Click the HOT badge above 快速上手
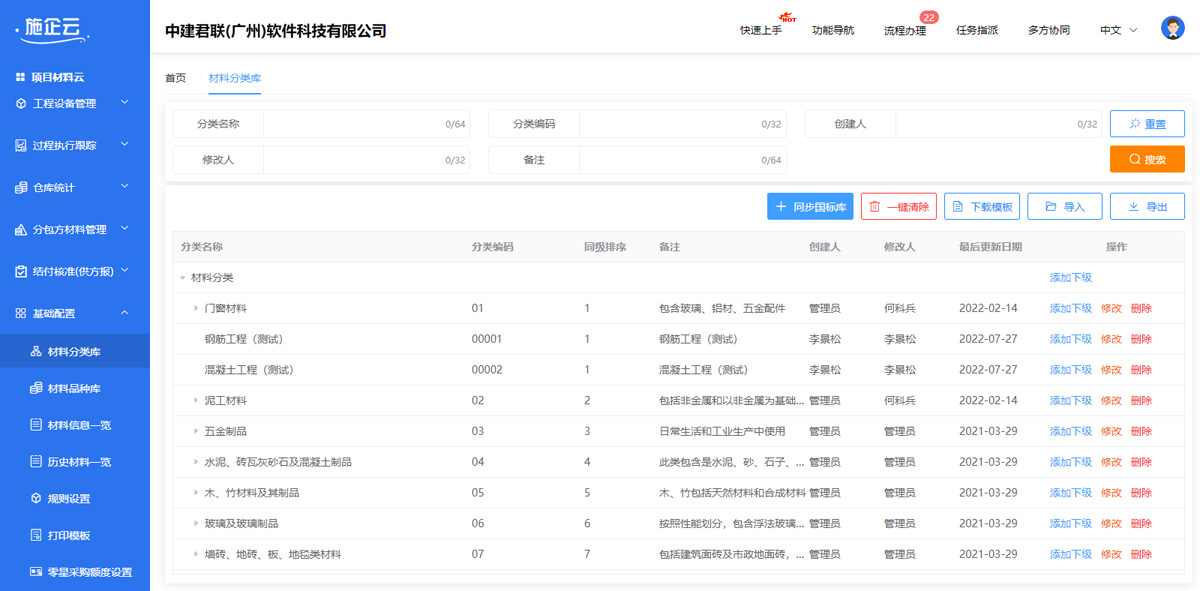The height and width of the screenshot is (591, 1200). 788,18
